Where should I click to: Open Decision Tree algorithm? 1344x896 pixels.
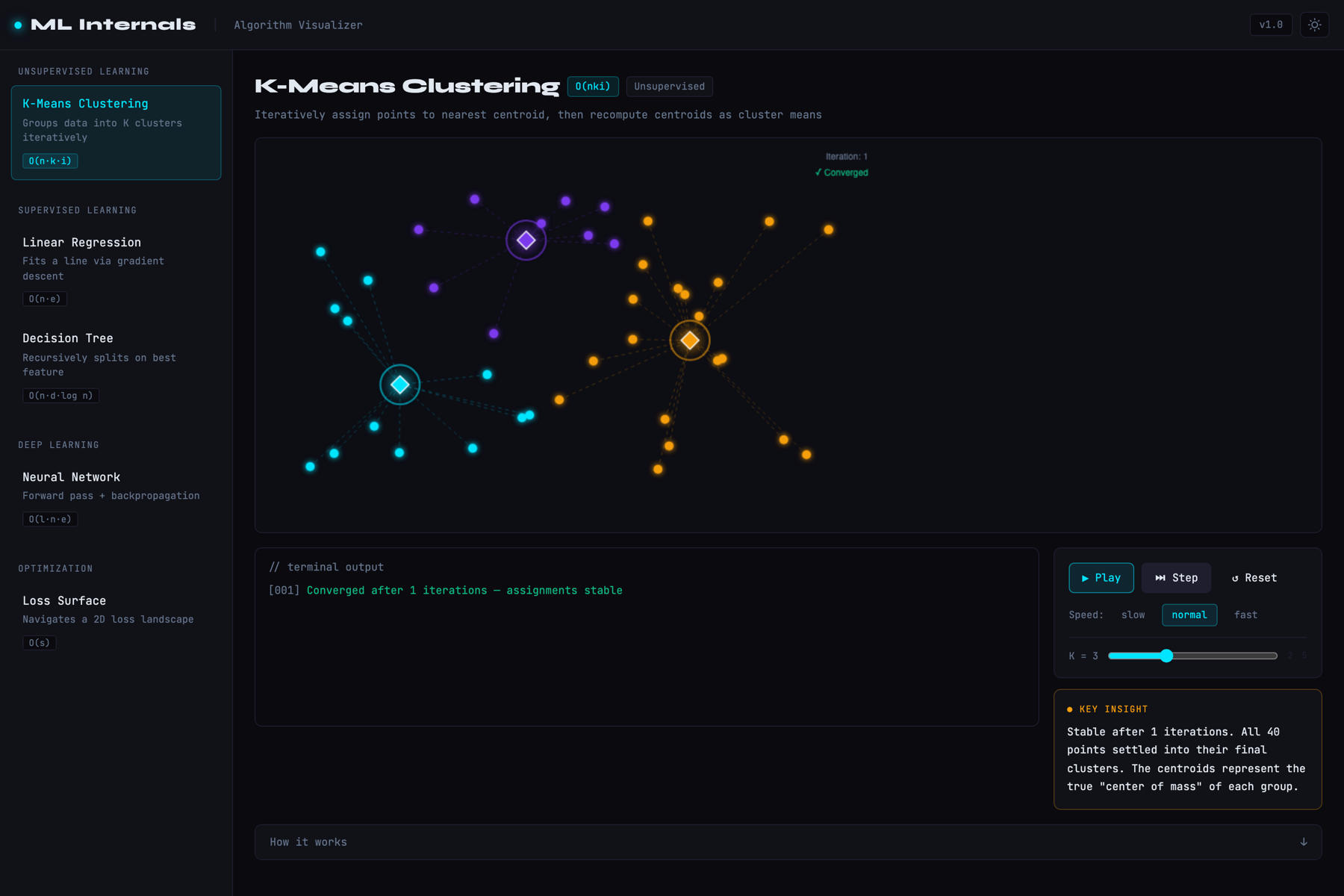(x=116, y=366)
